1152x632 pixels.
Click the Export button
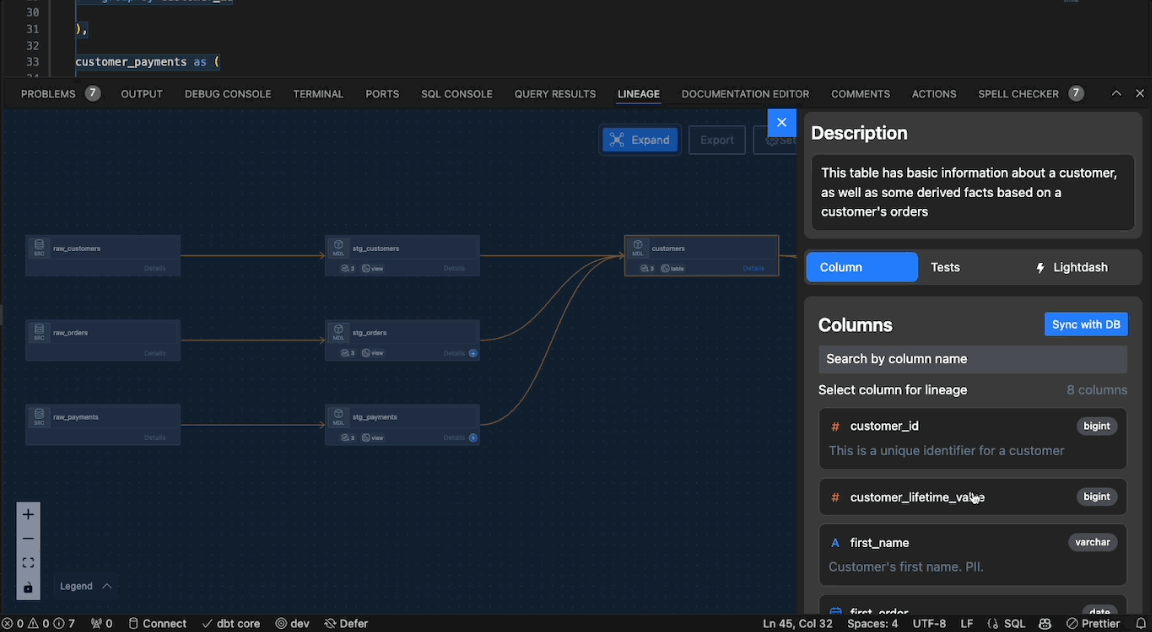pyautogui.click(x=716, y=140)
